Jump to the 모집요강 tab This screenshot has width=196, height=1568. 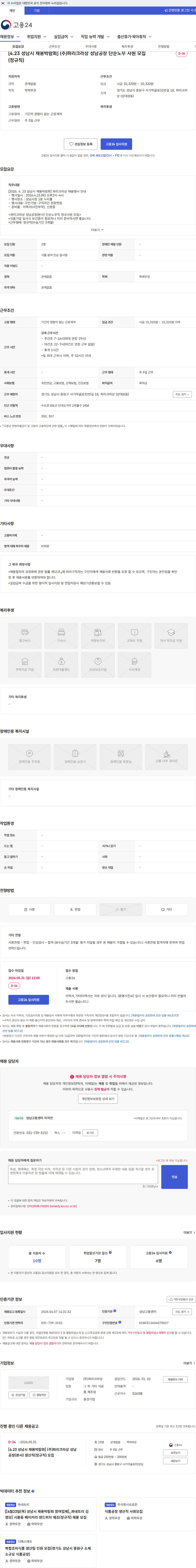[18, 46]
